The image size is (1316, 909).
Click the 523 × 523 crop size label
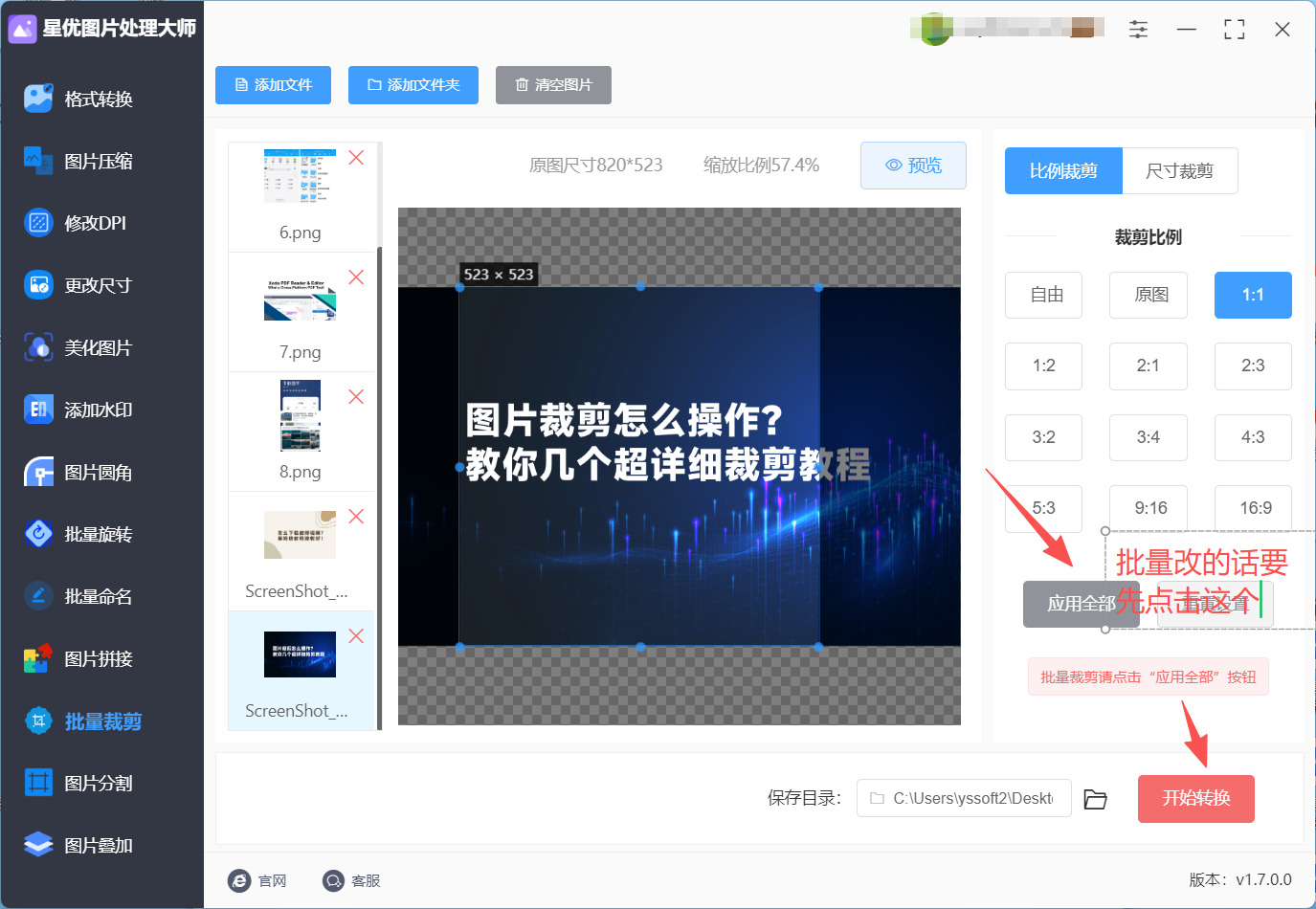[x=499, y=275]
